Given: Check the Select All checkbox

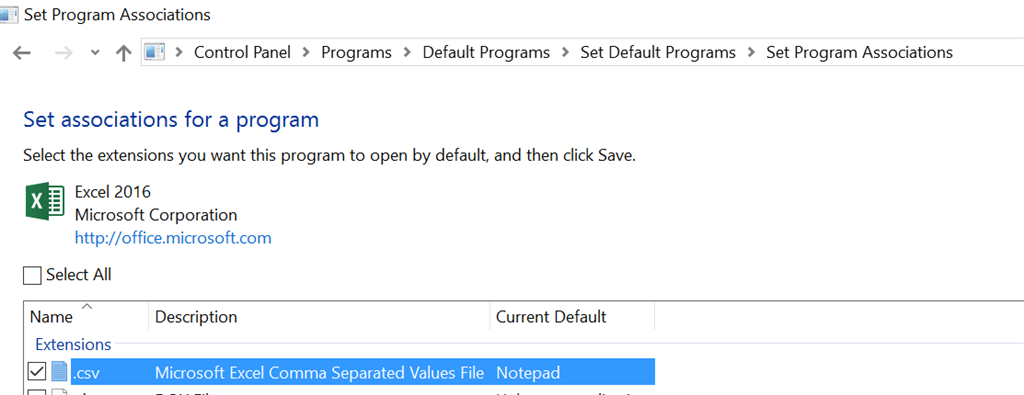Looking at the screenshot, I should pyautogui.click(x=32, y=276).
